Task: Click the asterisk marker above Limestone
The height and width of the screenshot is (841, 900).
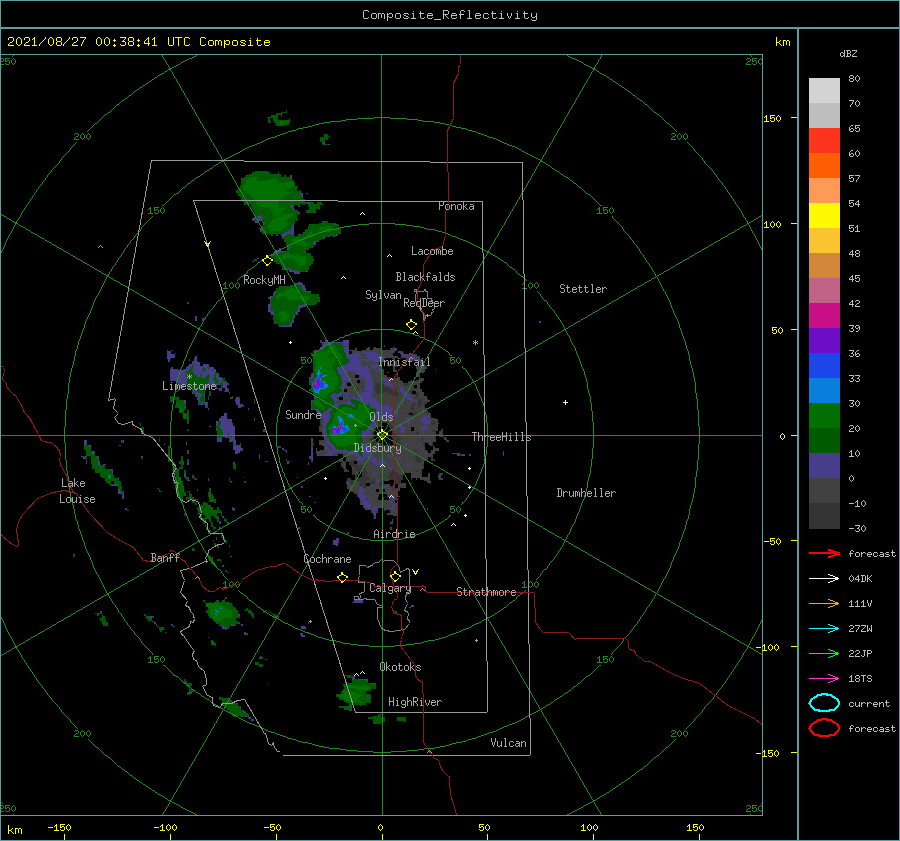Action: pyautogui.click(x=189, y=377)
